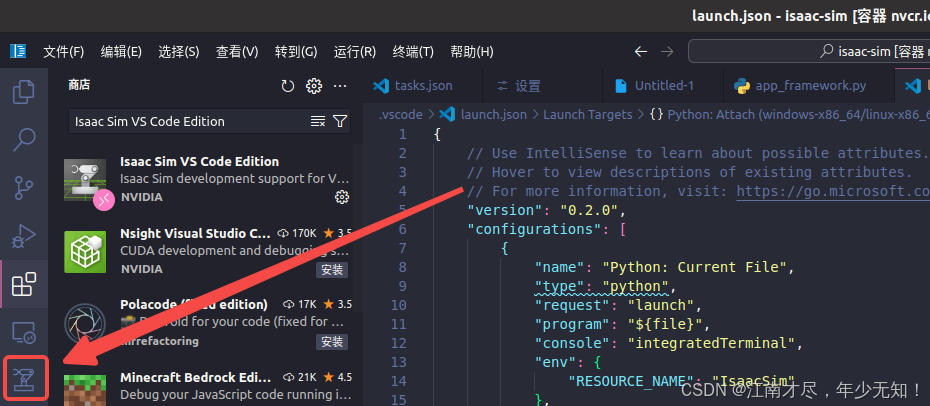Click the "request": "launch" line

pos(619,305)
